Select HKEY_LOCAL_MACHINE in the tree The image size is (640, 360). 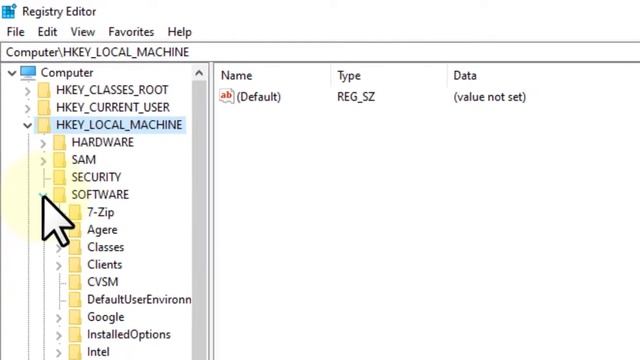[119, 125]
